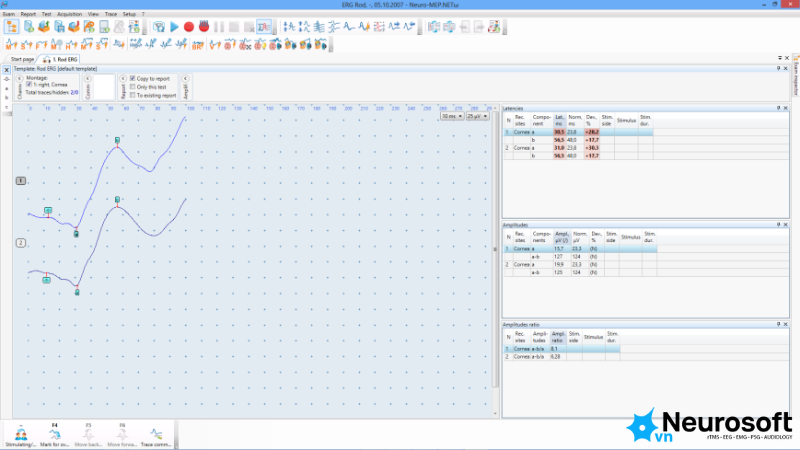The image size is (800, 450).
Task: Collapse the Comments panel chevron
Action: [88, 79]
